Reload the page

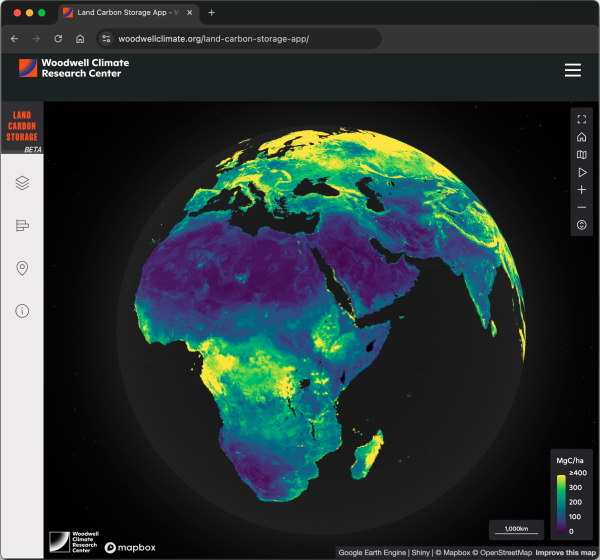58,39
